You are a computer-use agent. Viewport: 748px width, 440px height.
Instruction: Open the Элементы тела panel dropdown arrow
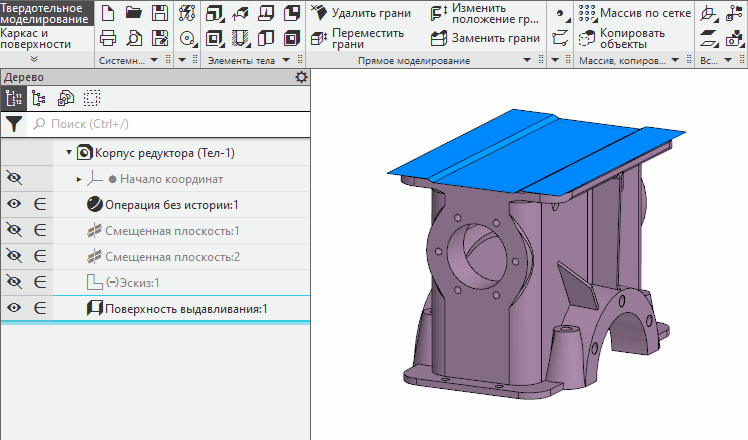tap(288, 61)
